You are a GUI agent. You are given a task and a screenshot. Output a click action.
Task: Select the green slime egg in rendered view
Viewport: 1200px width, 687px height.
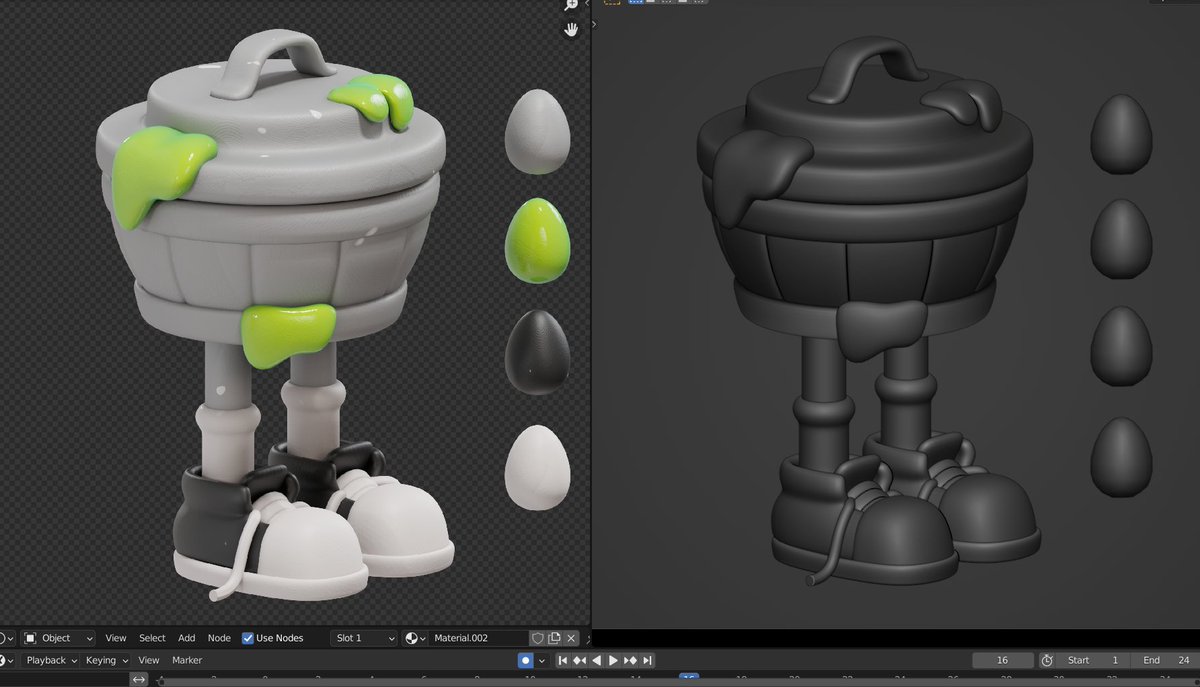[x=538, y=240]
